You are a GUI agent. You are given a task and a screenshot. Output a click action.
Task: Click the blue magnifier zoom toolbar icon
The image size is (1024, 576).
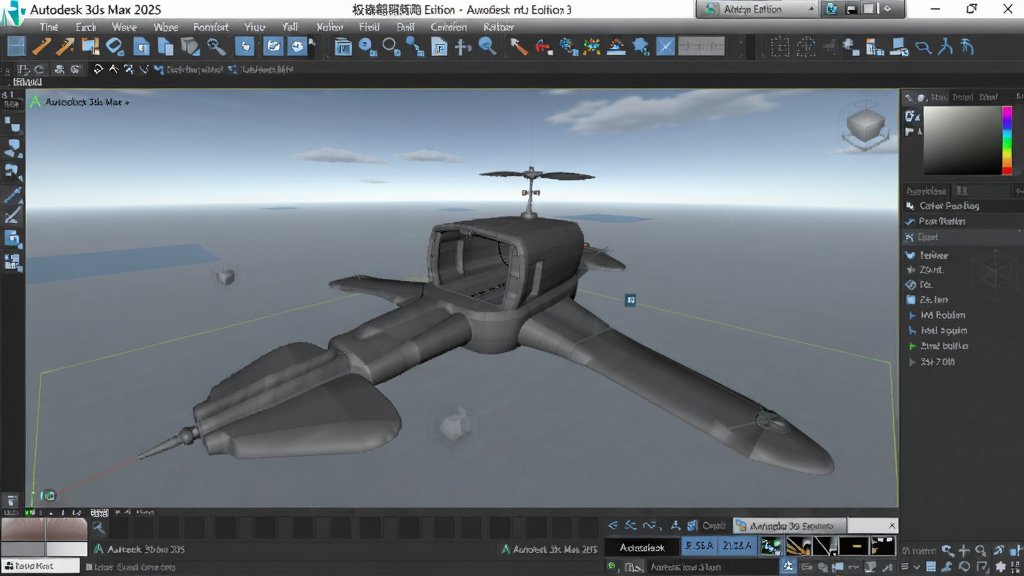coord(487,46)
